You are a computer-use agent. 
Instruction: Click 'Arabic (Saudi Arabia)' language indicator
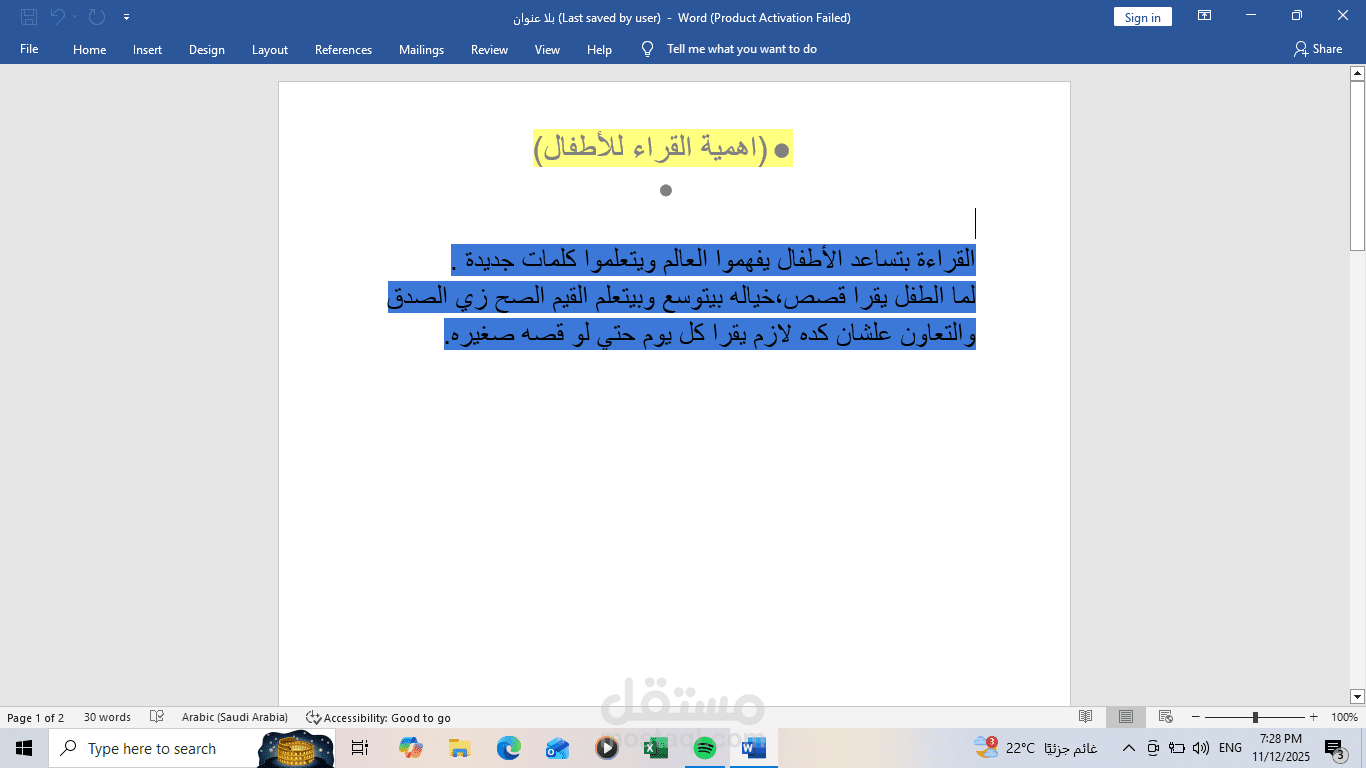pos(235,718)
